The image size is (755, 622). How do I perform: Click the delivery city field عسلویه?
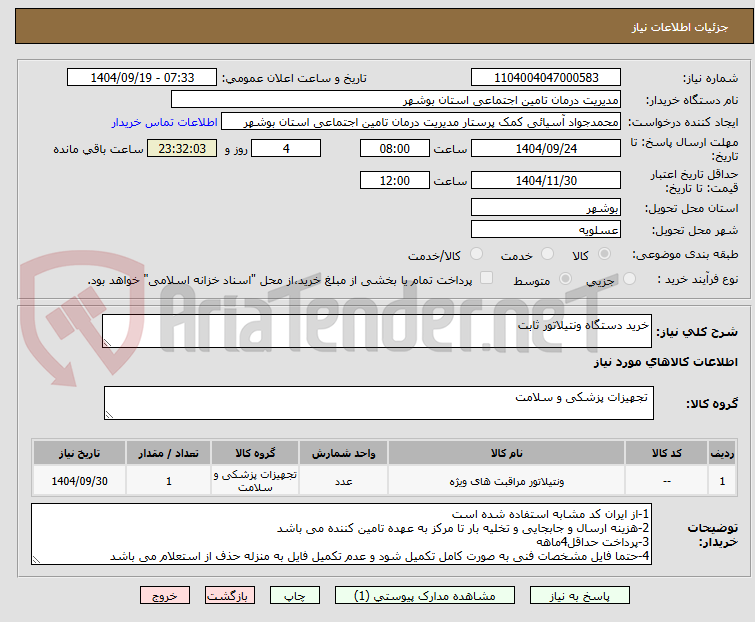point(546,230)
